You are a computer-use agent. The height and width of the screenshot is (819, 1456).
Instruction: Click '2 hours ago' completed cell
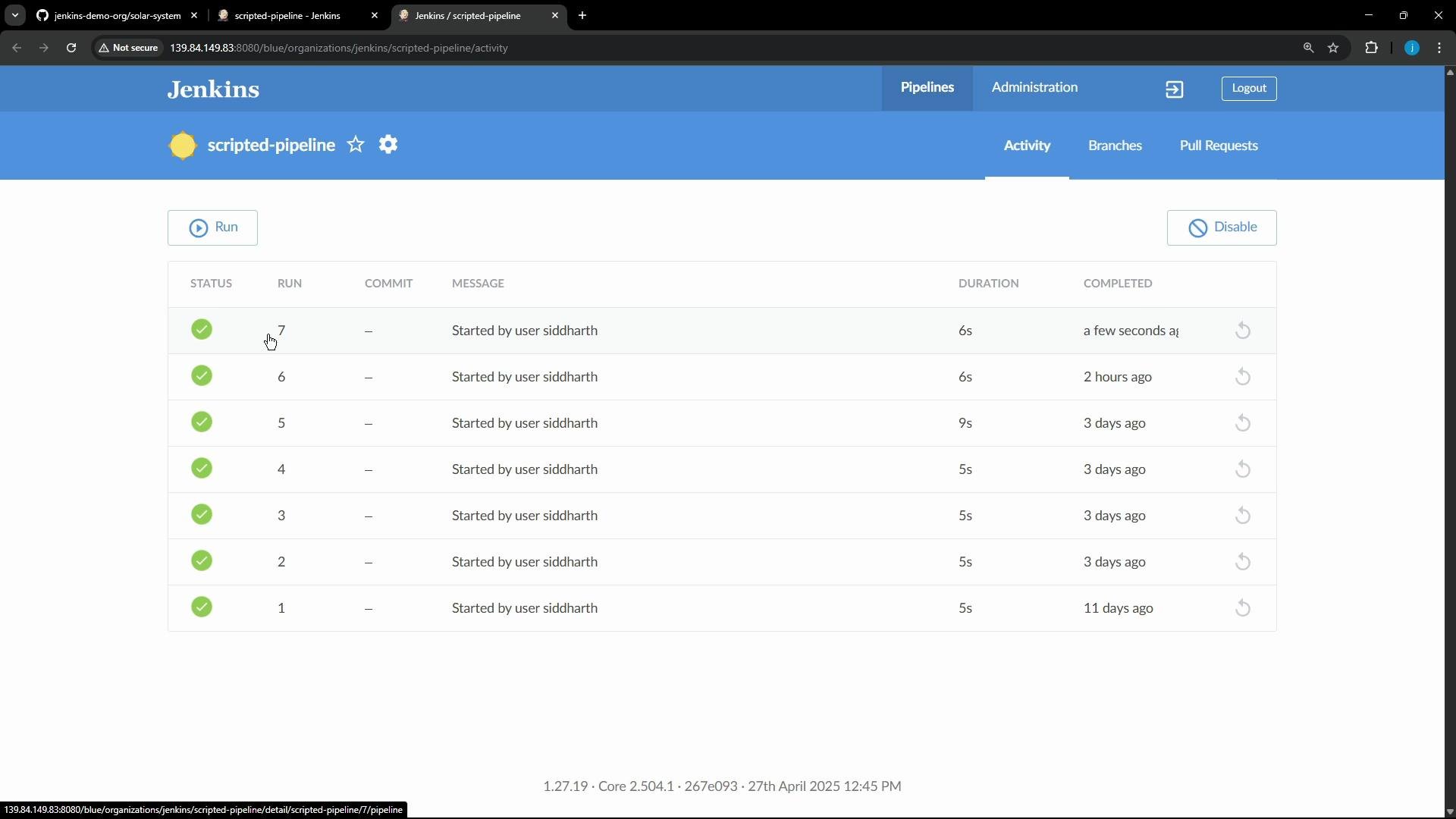tap(1118, 377)
